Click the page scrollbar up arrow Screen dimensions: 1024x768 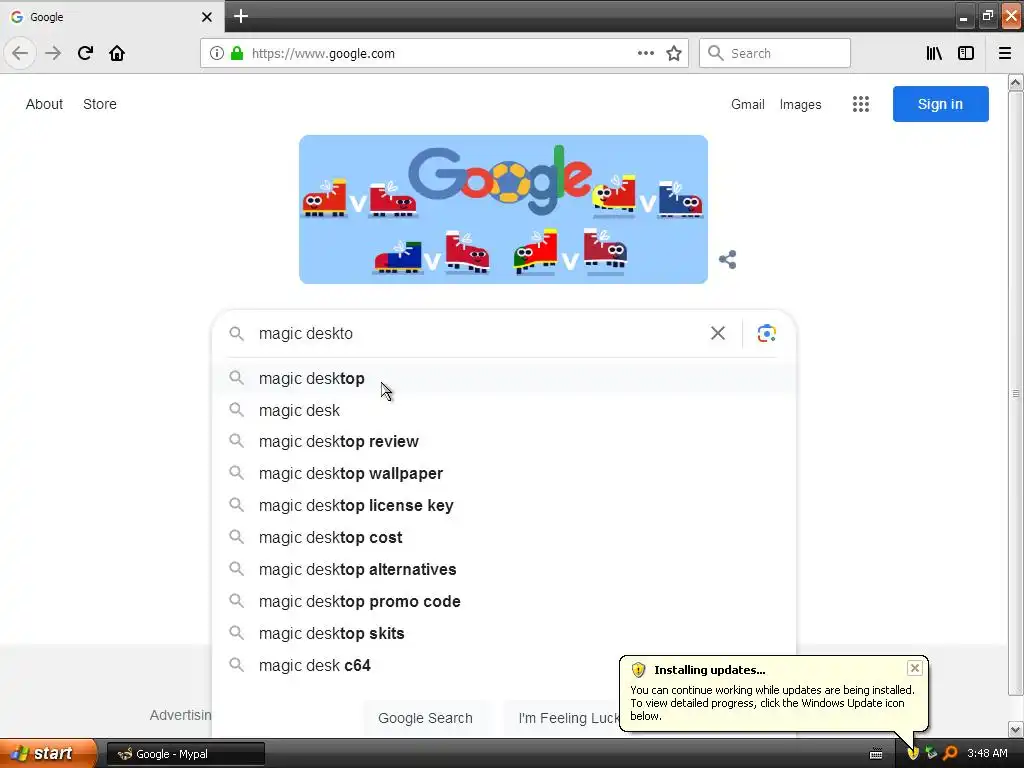coord(1015,83)
